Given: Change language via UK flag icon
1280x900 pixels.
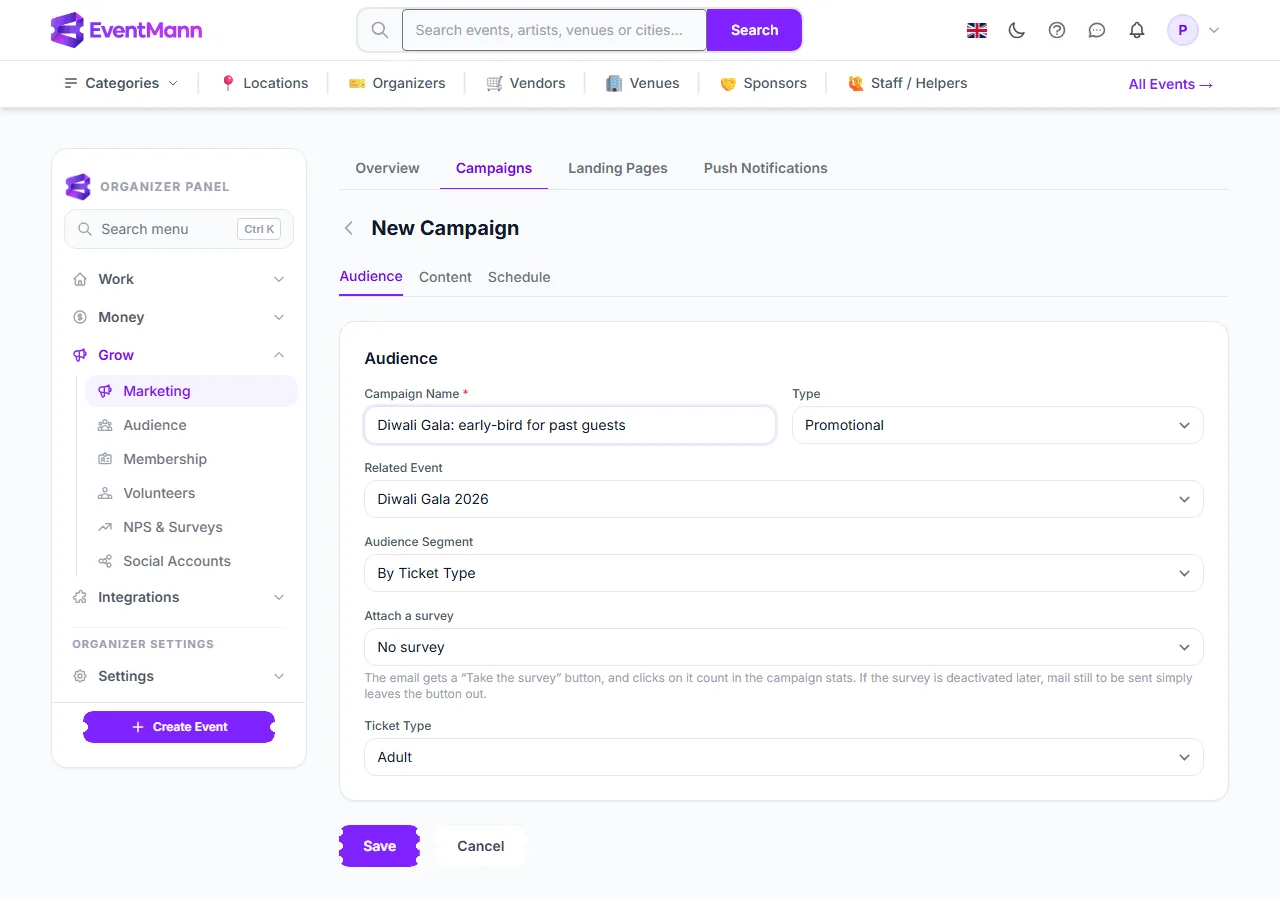Looking at the screenshot, I should 977,30.
